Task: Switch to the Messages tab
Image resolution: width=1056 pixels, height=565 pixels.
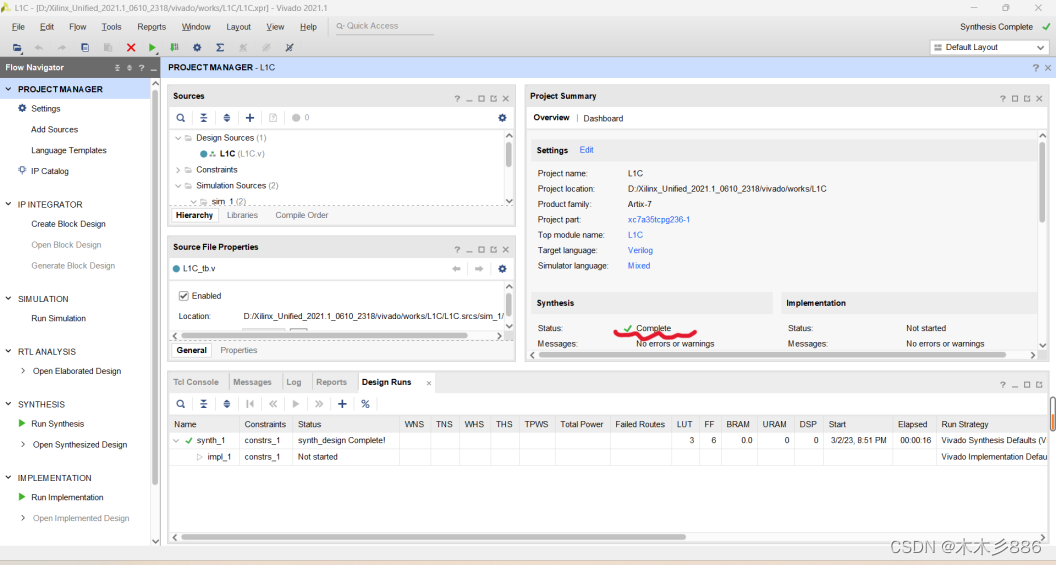Action: pos(252,382)
